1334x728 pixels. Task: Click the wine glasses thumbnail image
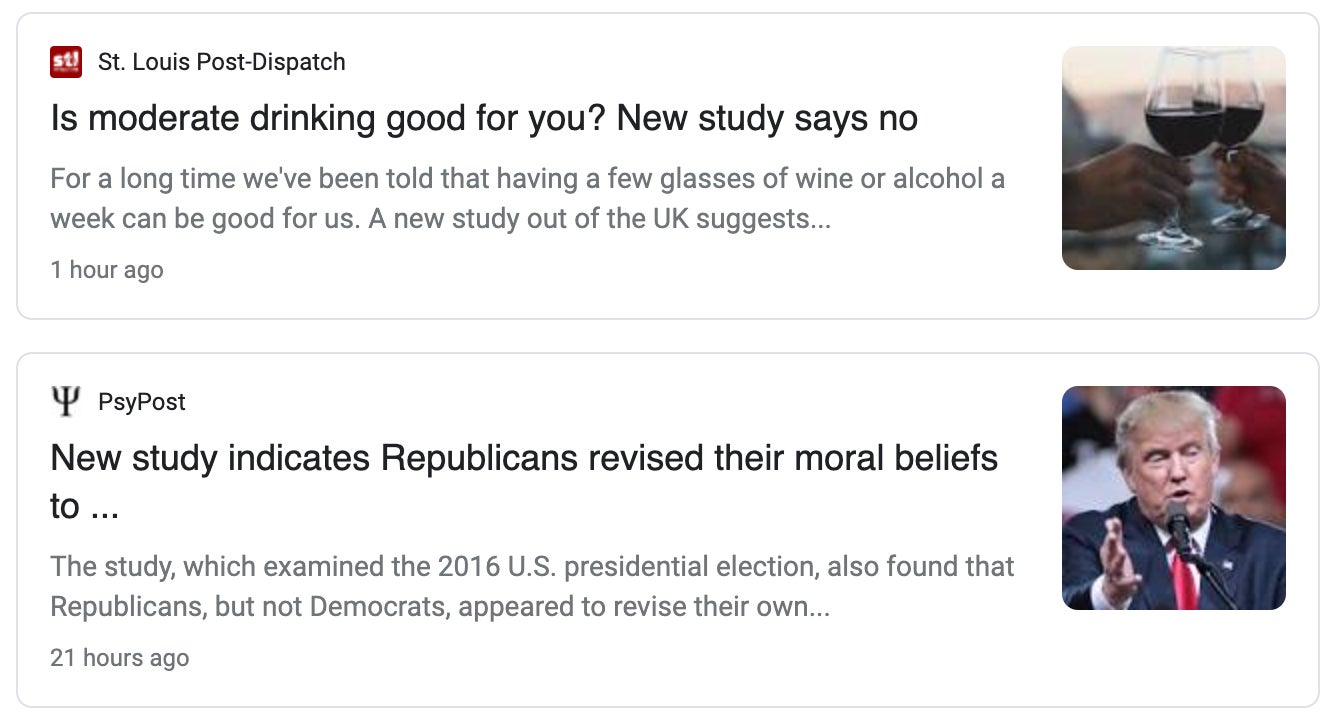click(1173, 158)
